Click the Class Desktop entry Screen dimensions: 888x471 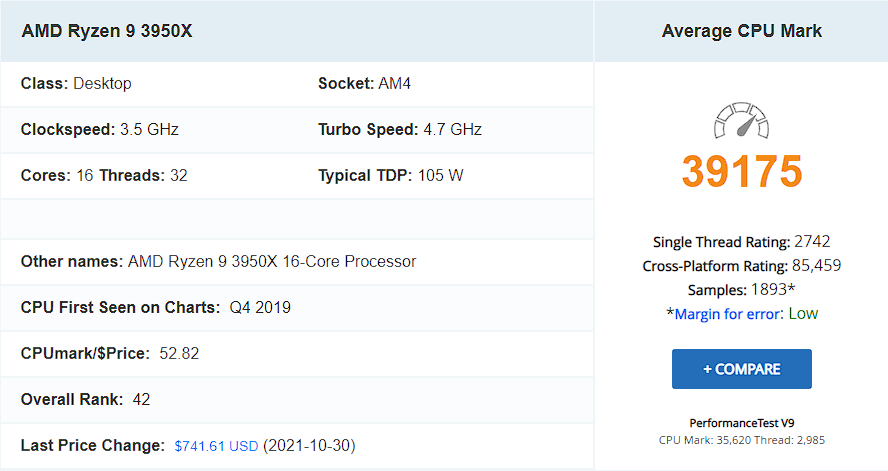pos(76,84)
